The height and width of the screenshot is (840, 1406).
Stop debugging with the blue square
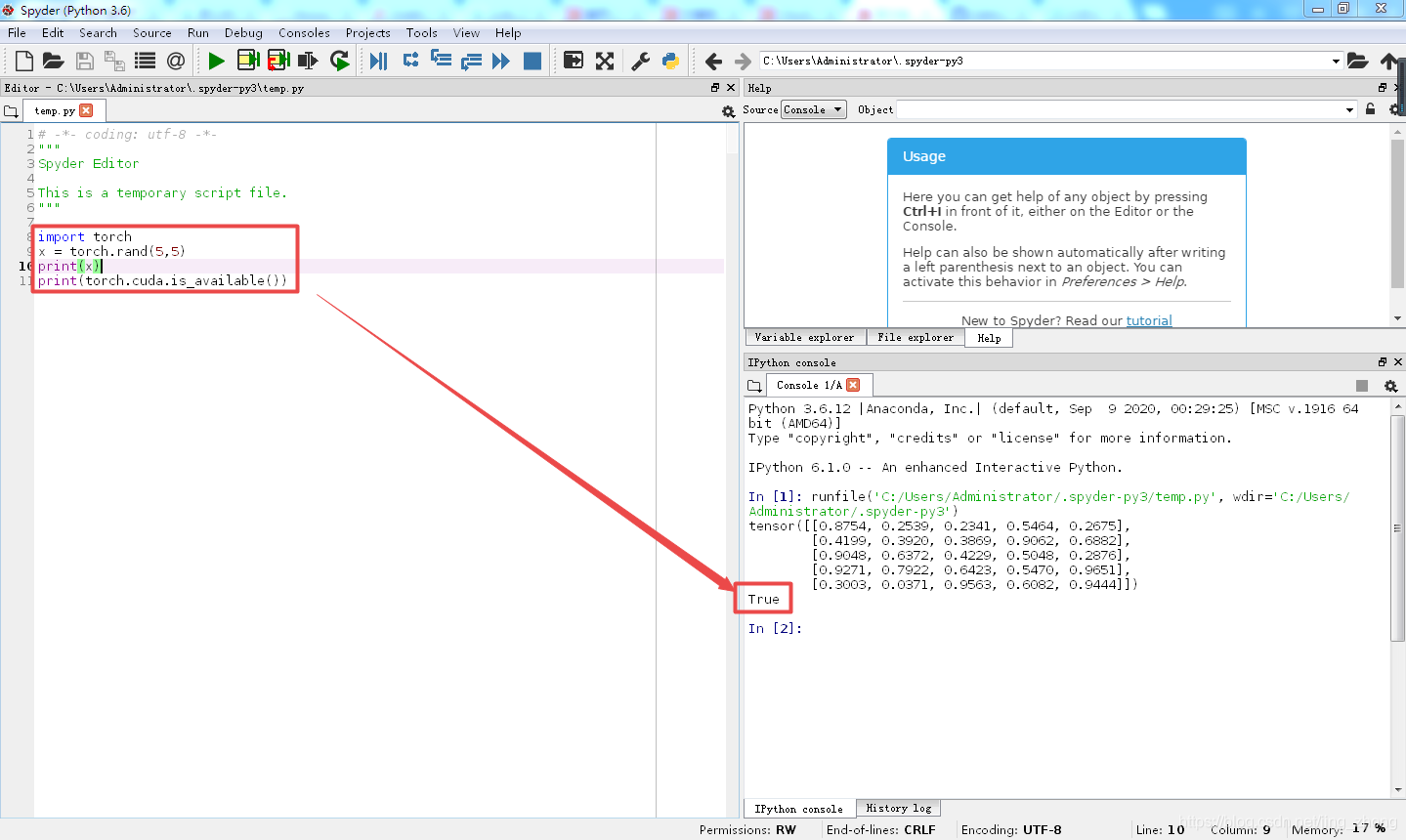click(x=533, y=61)
